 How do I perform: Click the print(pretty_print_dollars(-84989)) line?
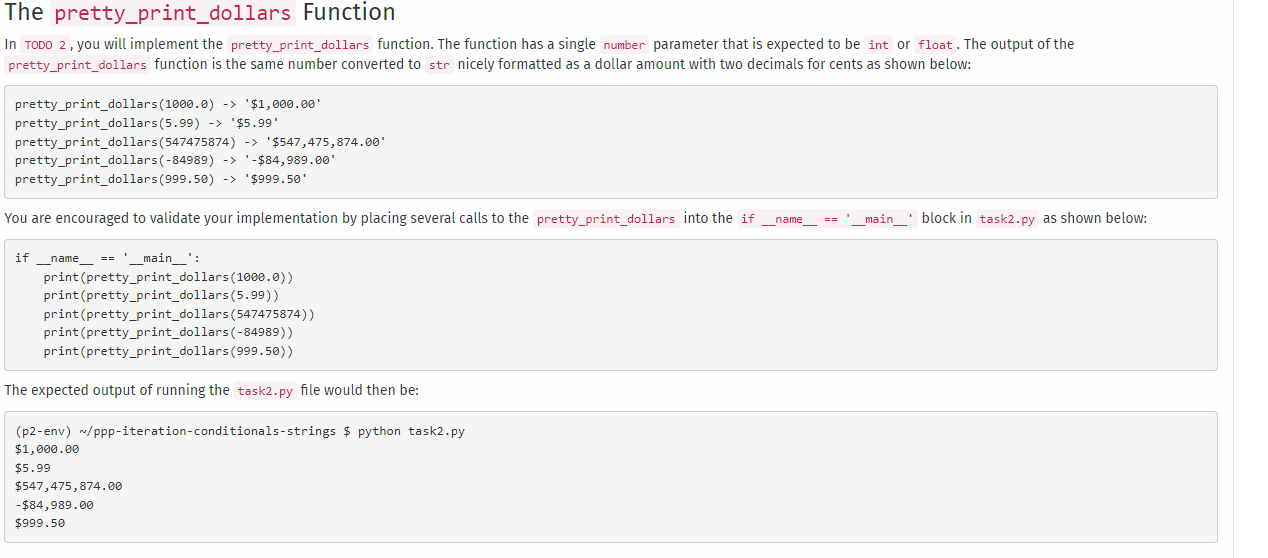(168, 332)
